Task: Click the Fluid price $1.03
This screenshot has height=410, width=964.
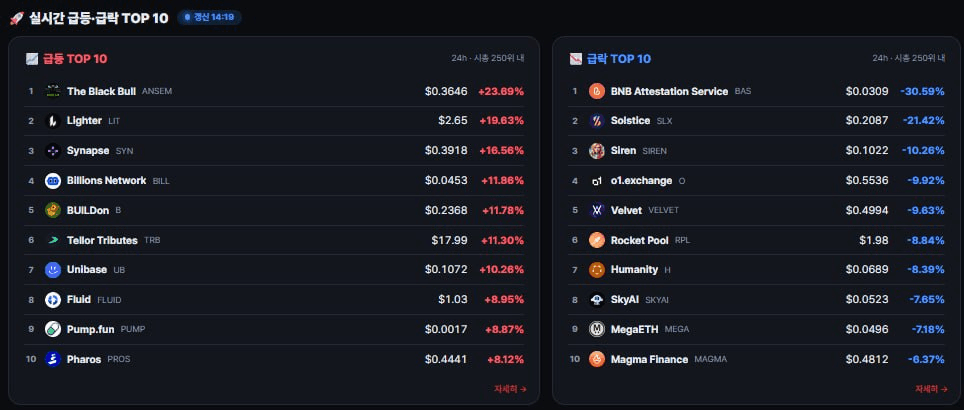Action: pyautogui.click(x=452, y=299)
